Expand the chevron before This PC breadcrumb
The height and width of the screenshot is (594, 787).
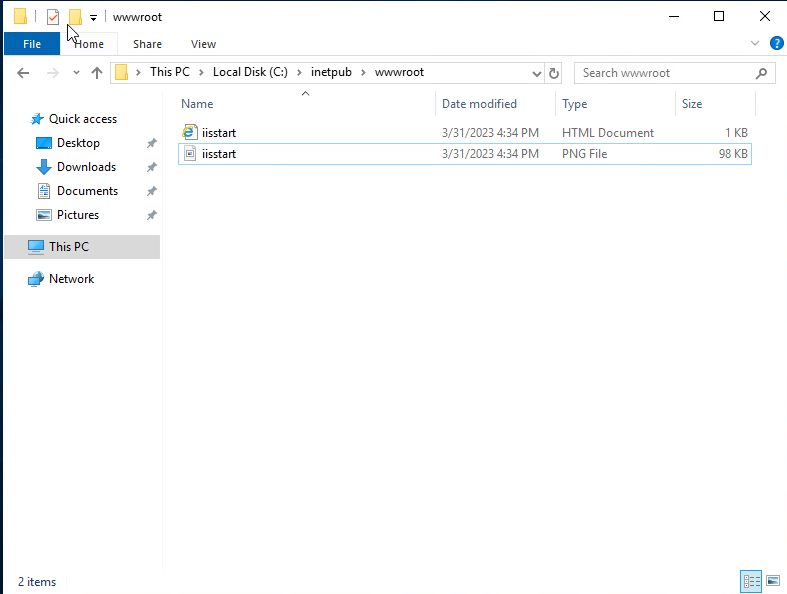point(138,73)
